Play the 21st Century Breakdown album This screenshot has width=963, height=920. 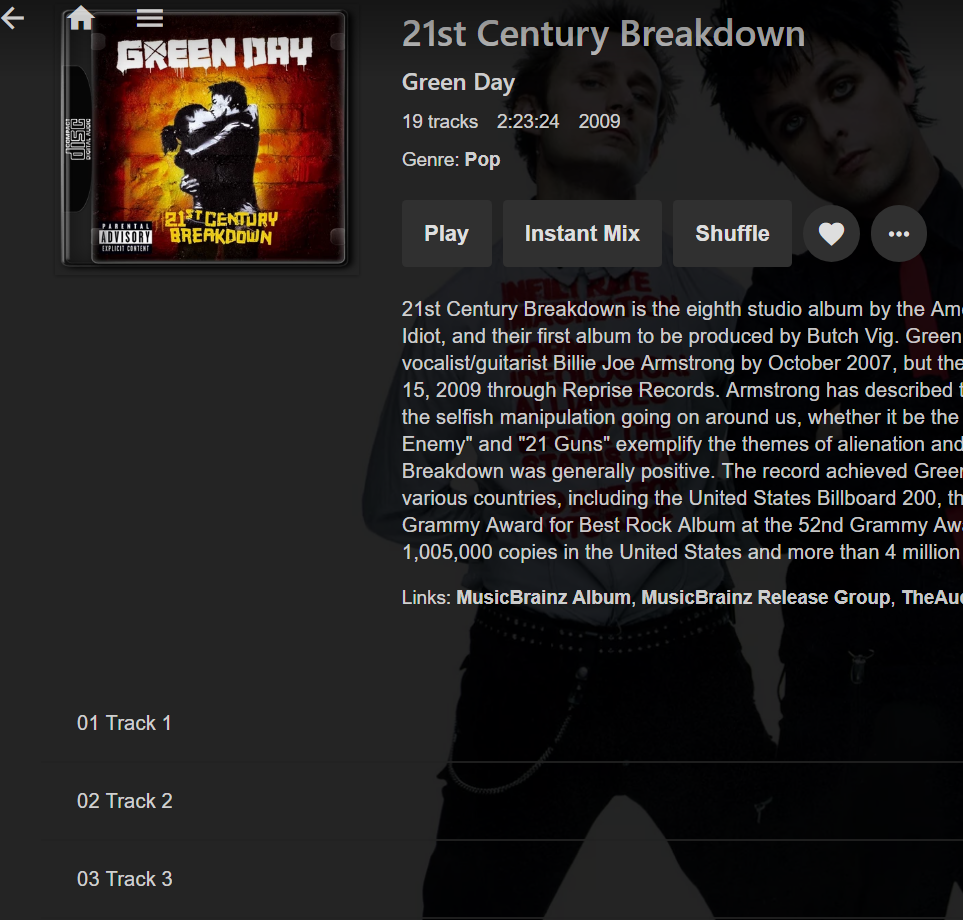[x=446, y=233]
